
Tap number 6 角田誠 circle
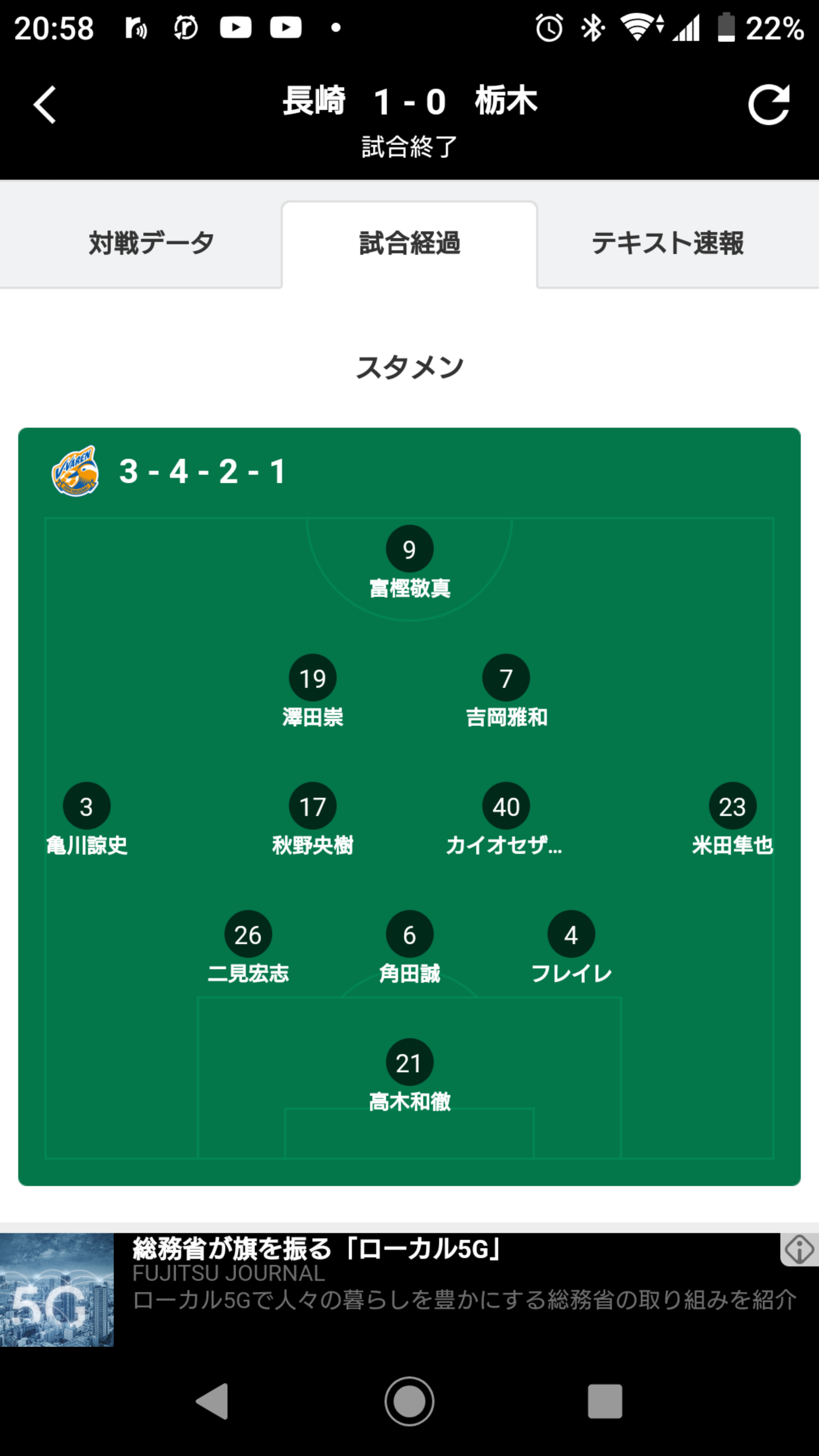[x=410, y=934]
